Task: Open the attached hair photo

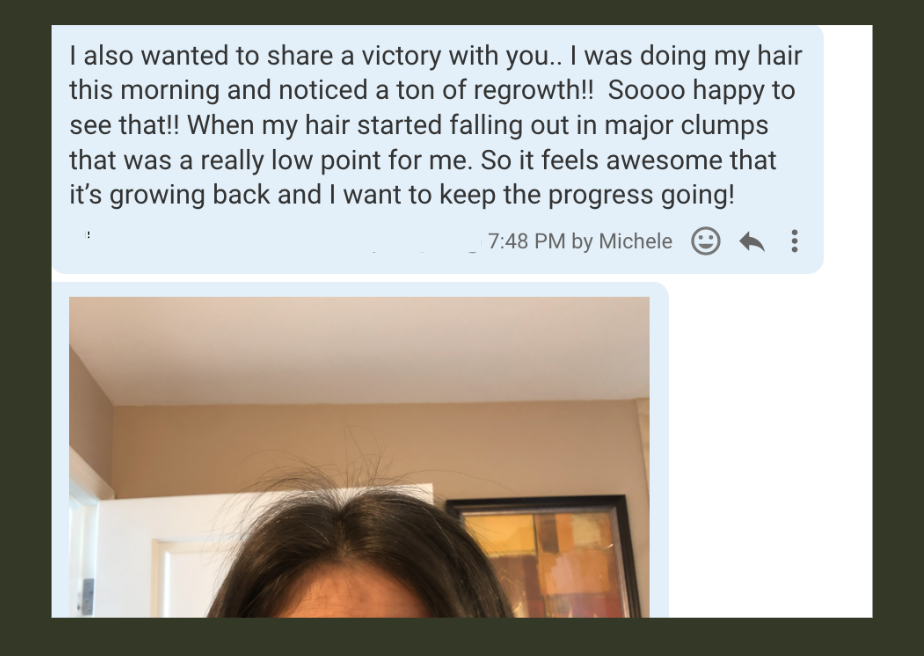Action: (x=359, y=457)
